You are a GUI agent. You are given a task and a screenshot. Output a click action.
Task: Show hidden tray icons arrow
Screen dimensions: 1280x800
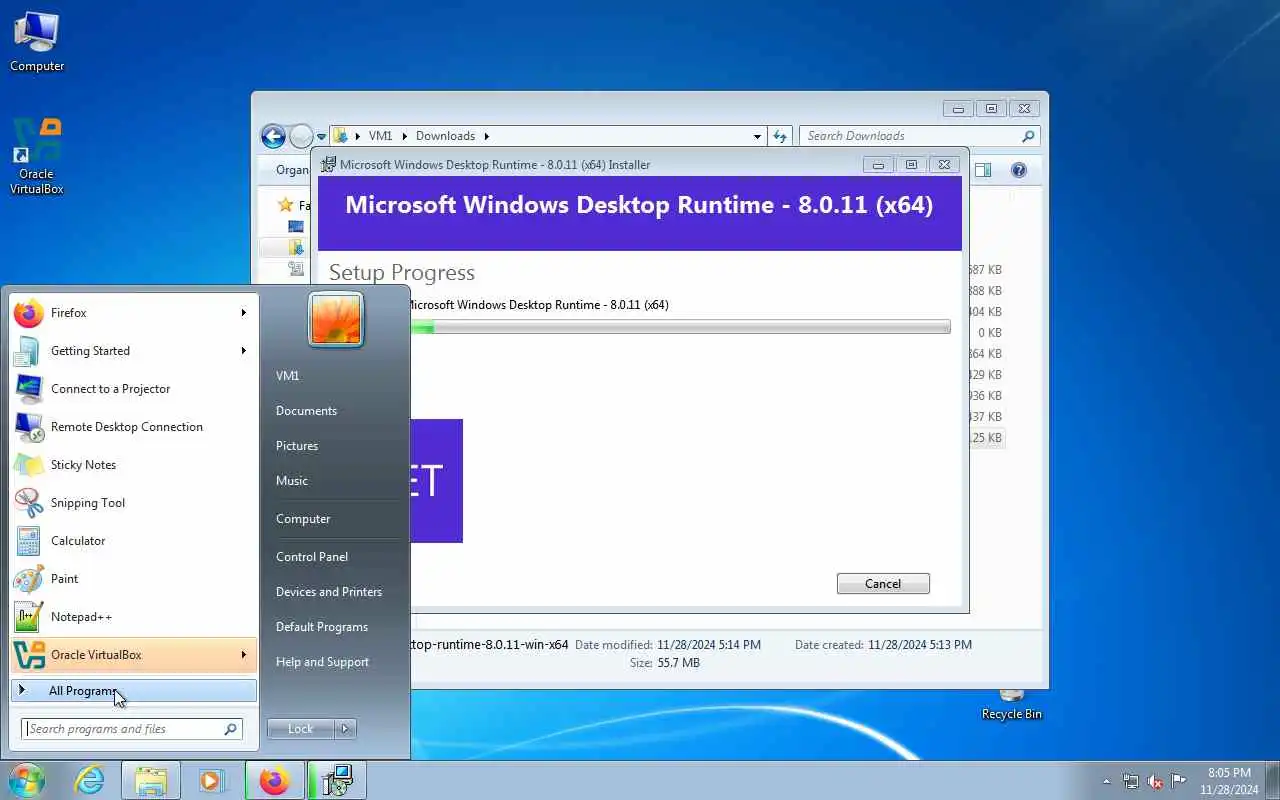click(x=1106, y=781)
